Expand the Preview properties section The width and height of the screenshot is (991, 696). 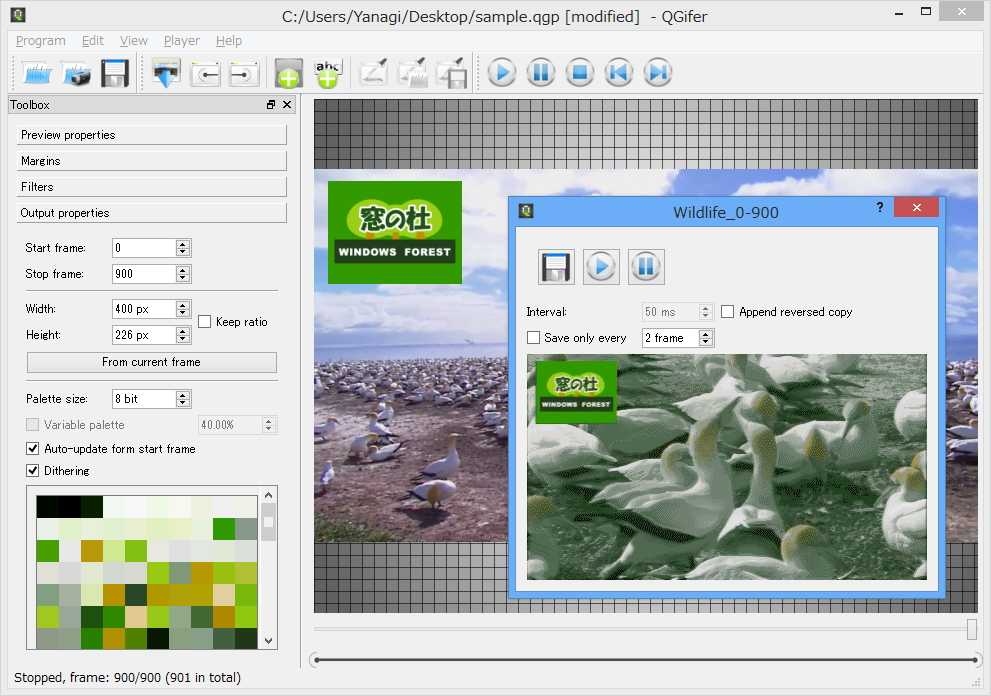152,135
